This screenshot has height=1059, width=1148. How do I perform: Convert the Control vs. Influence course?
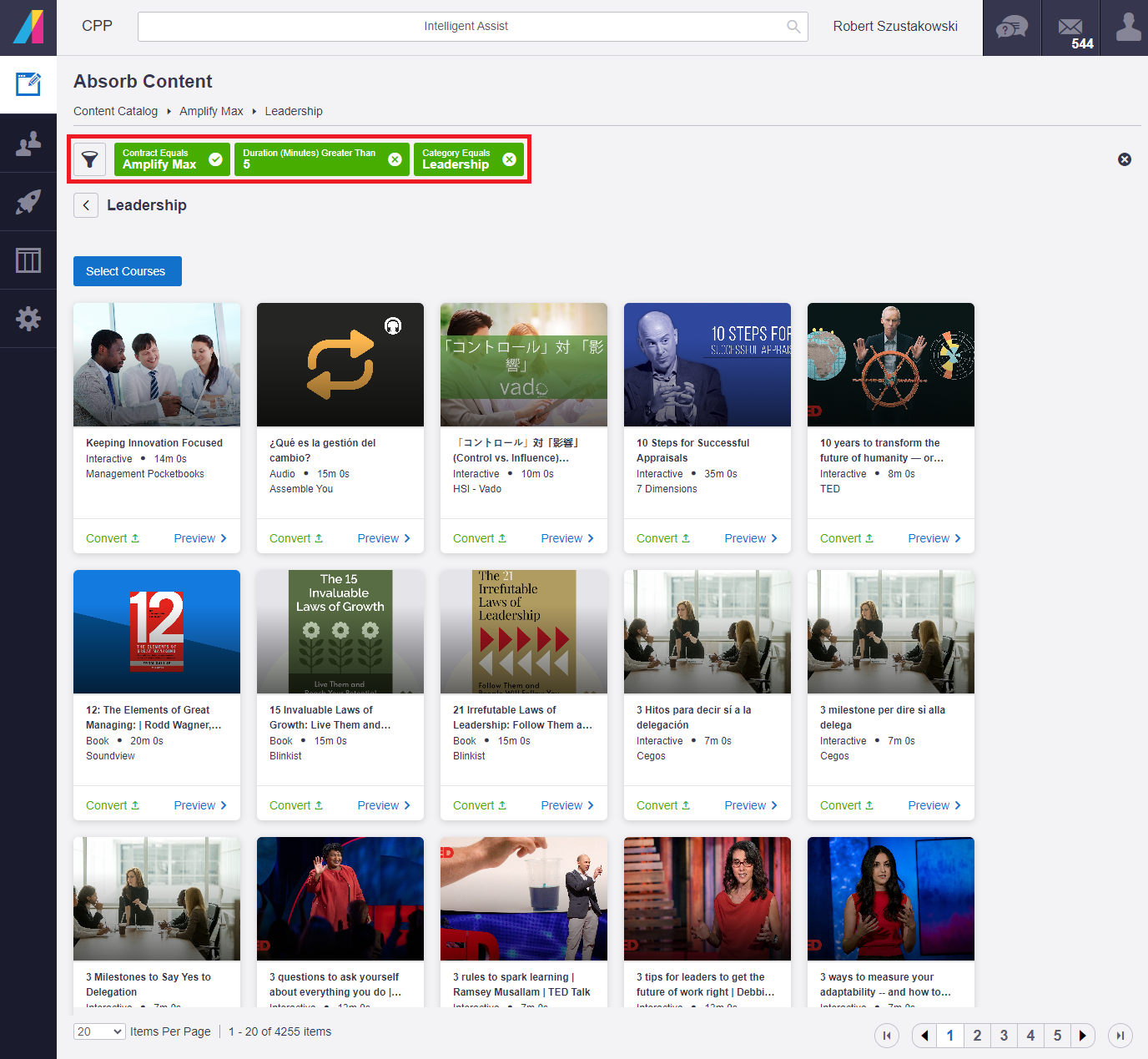coord(480,538)
